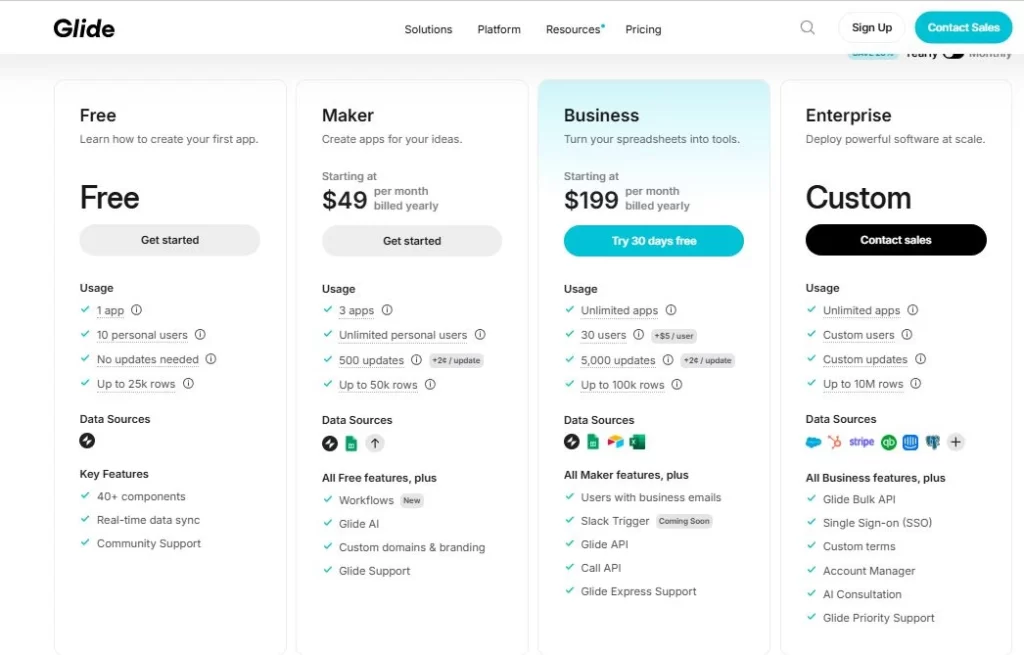Click the Excel icon under Business
The height and width of the screenshot is (655, 1024).
click(638, 442)
